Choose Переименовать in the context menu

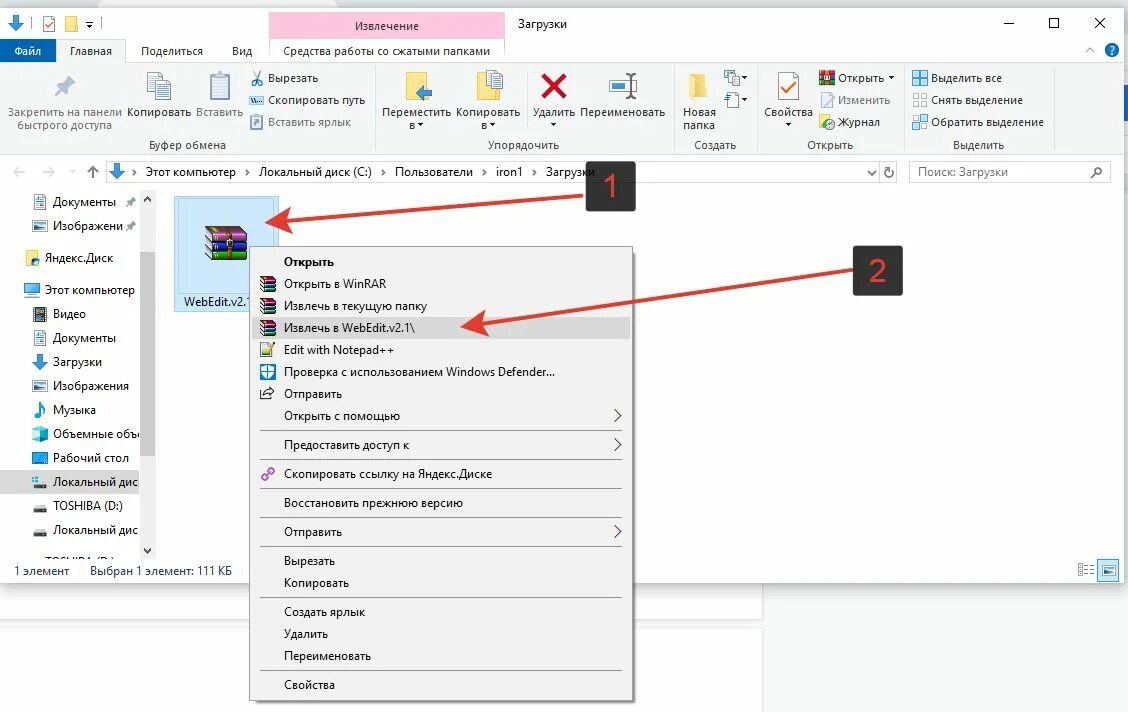coord(440,656)
